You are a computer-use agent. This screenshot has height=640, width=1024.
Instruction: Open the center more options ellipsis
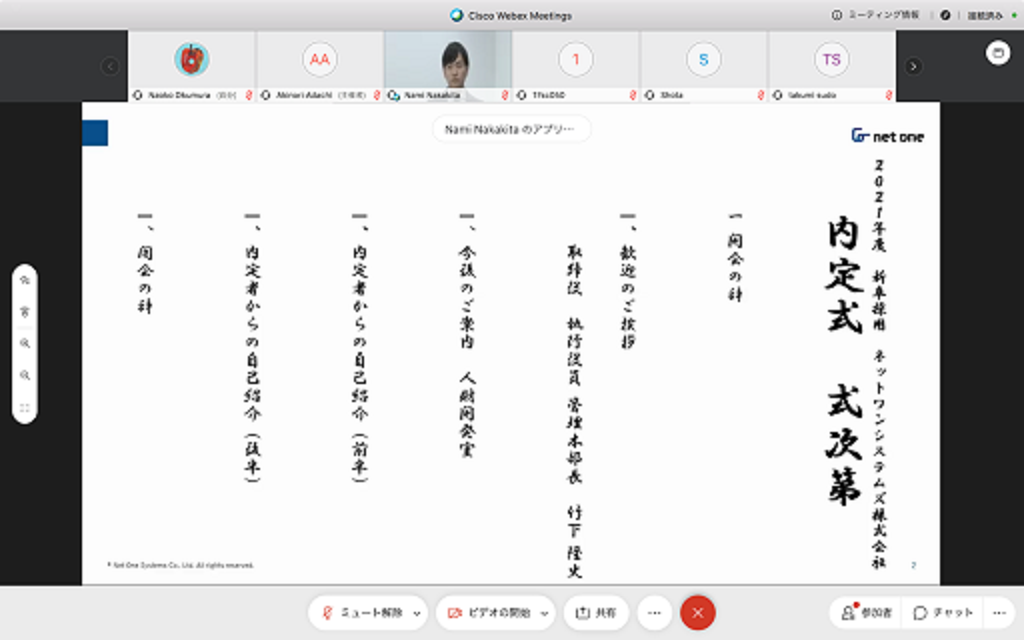pyautogui.click(x=654, y=613)
